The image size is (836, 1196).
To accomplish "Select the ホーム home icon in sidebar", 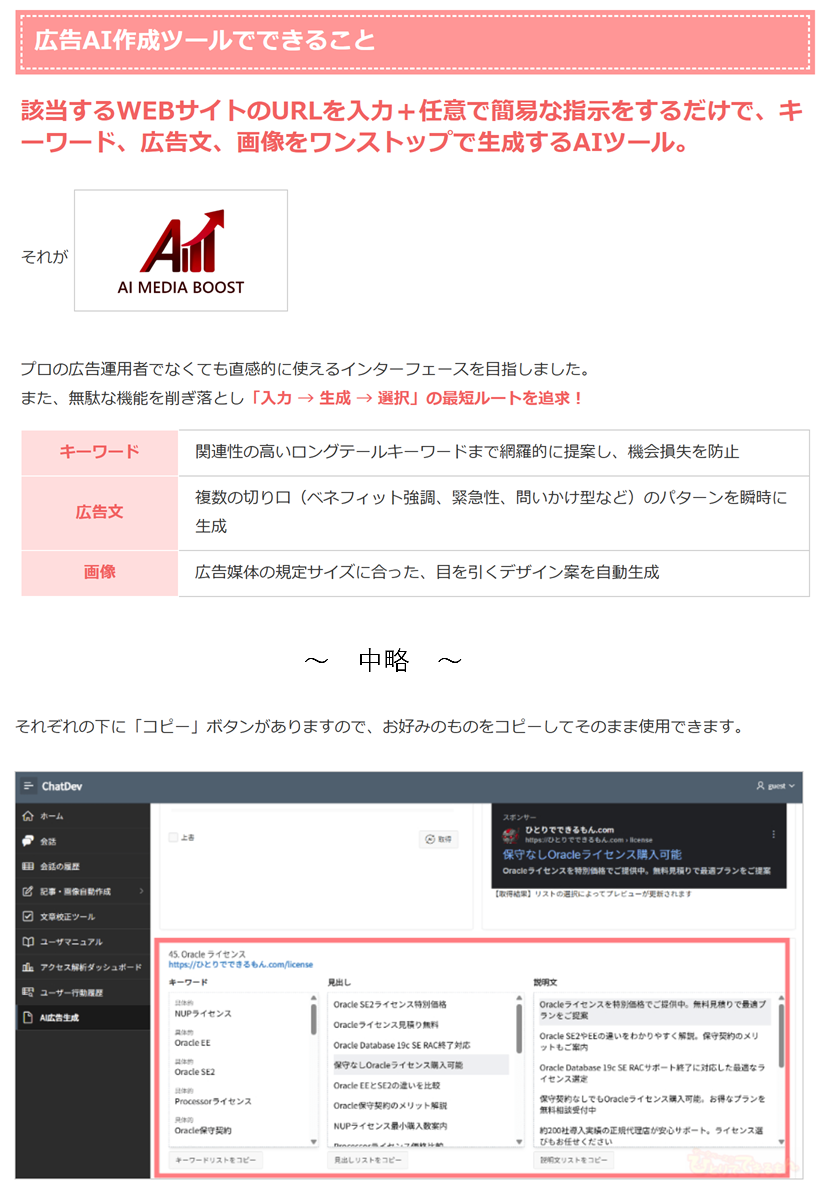I will pyautogui.click(x=26, y=816).
